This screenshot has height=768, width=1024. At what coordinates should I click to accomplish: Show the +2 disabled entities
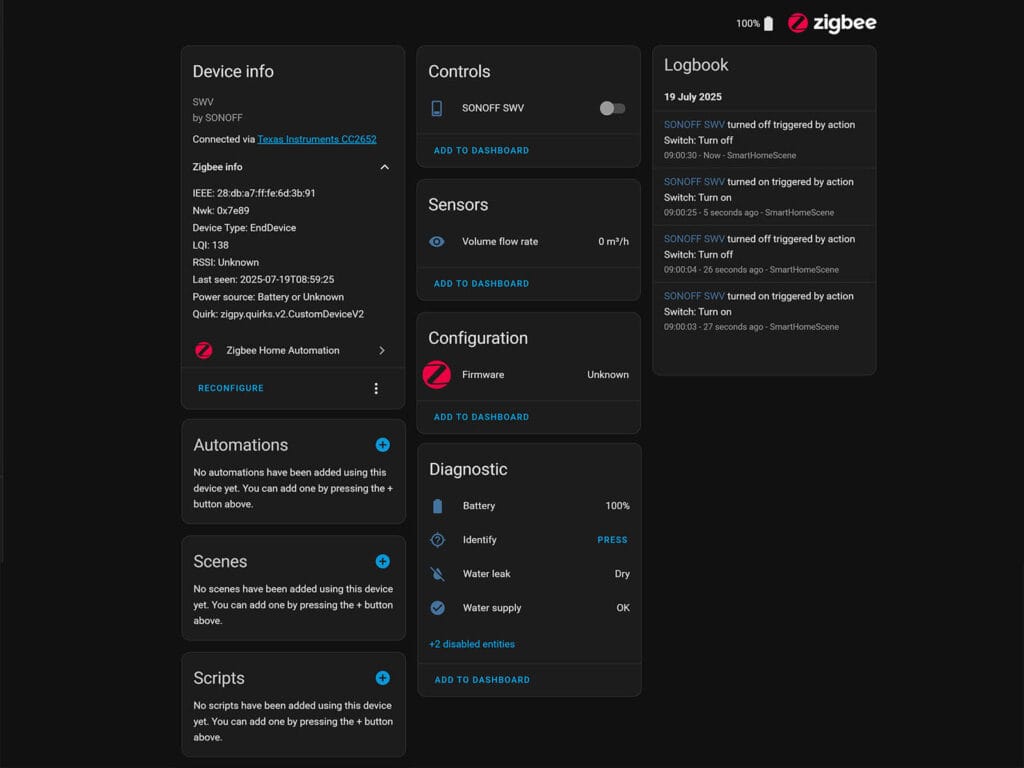[x=472, y=644]
